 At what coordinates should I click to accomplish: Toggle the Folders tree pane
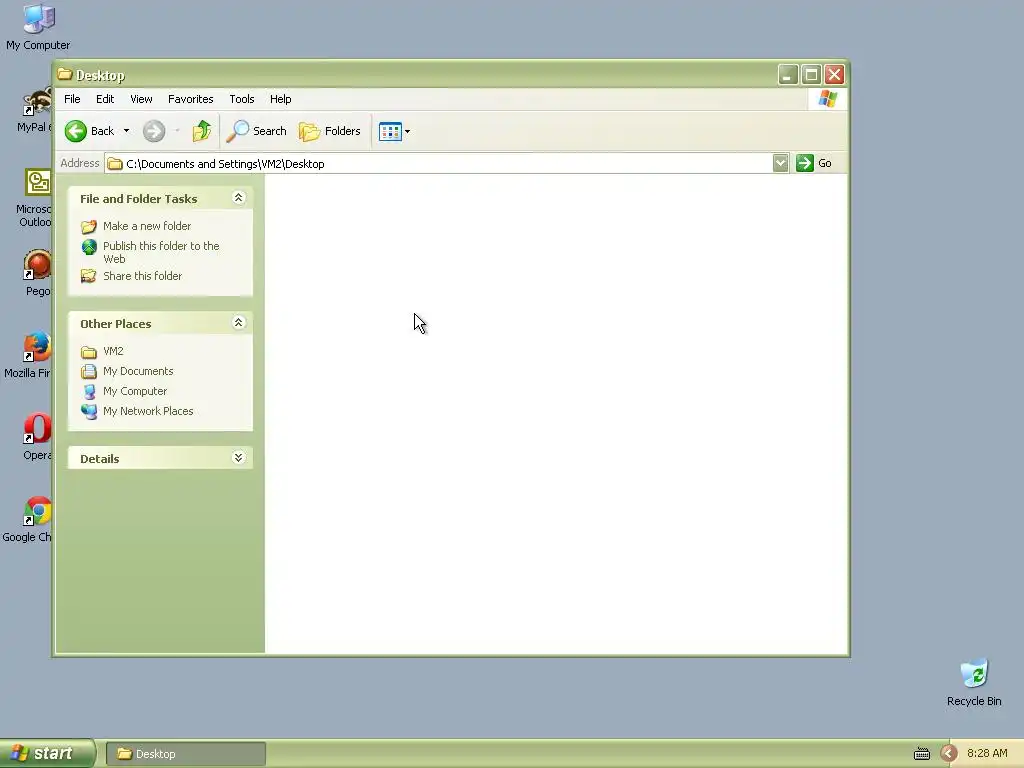(330, 131)
